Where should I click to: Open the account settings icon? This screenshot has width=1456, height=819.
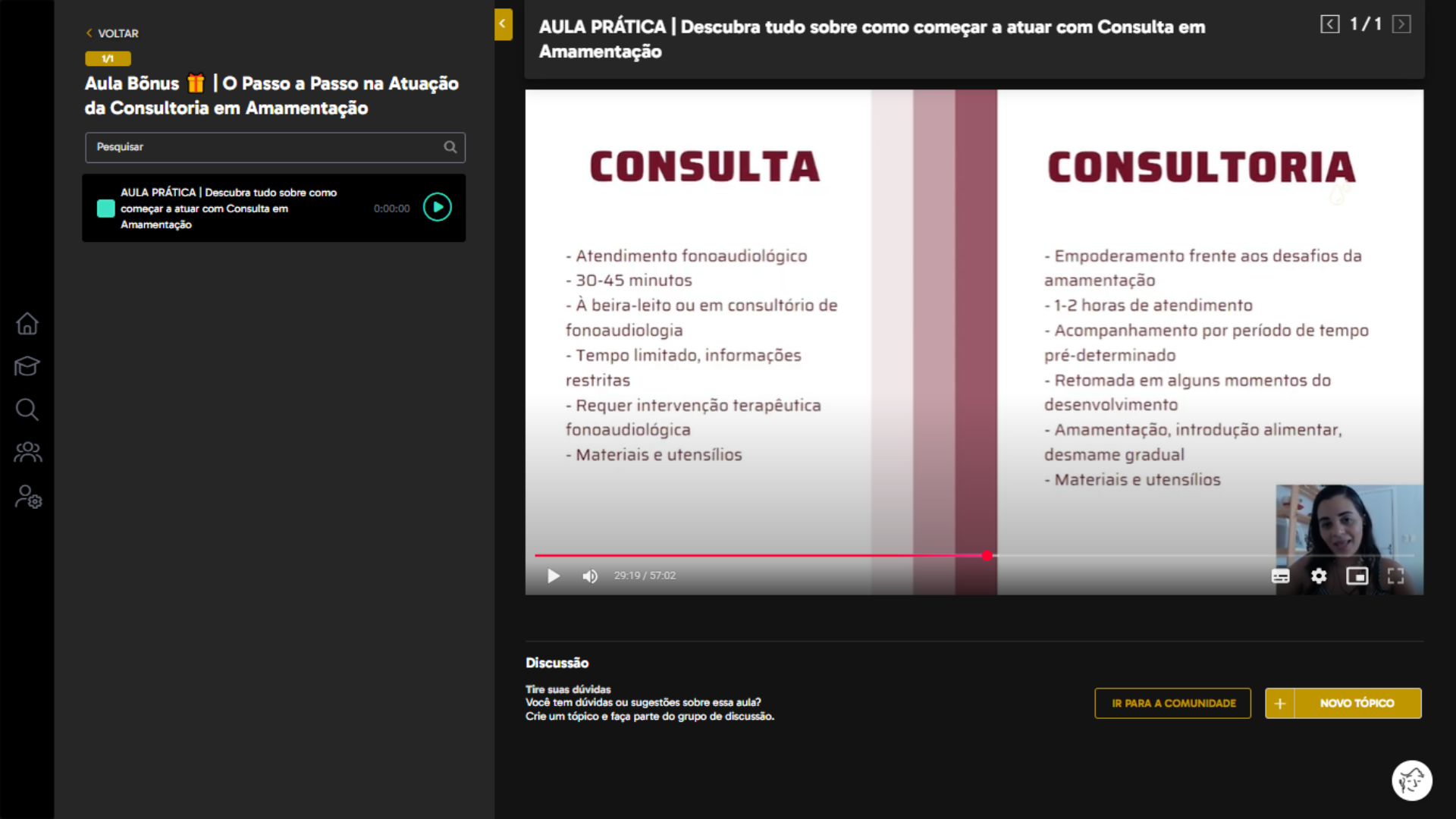27,497
